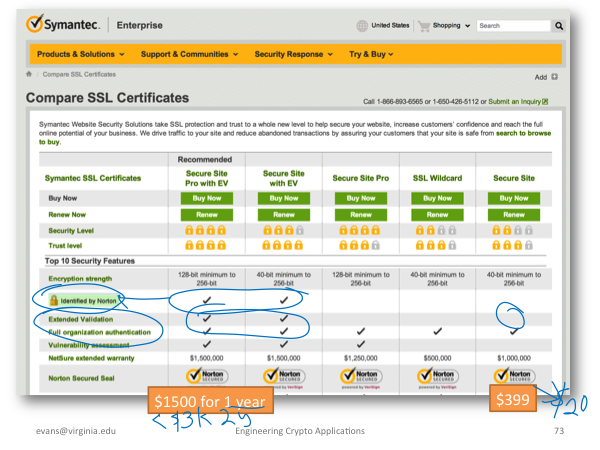Viewport: 600px width, 450px height.
Task: Click the $1,000,000 warranty value
Action: tap(514, 358)
